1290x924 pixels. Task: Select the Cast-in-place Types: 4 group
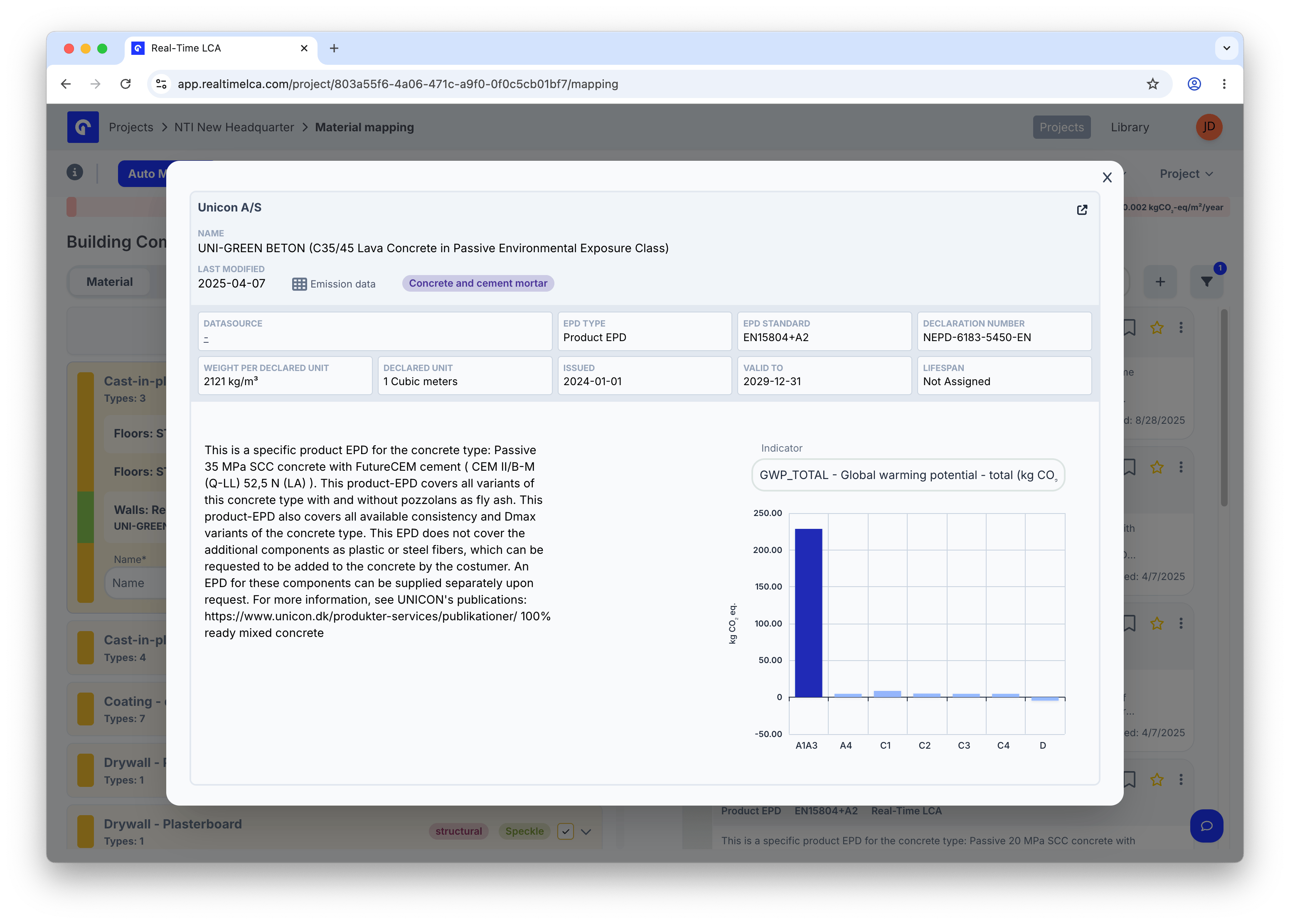(x=117, y=648)
